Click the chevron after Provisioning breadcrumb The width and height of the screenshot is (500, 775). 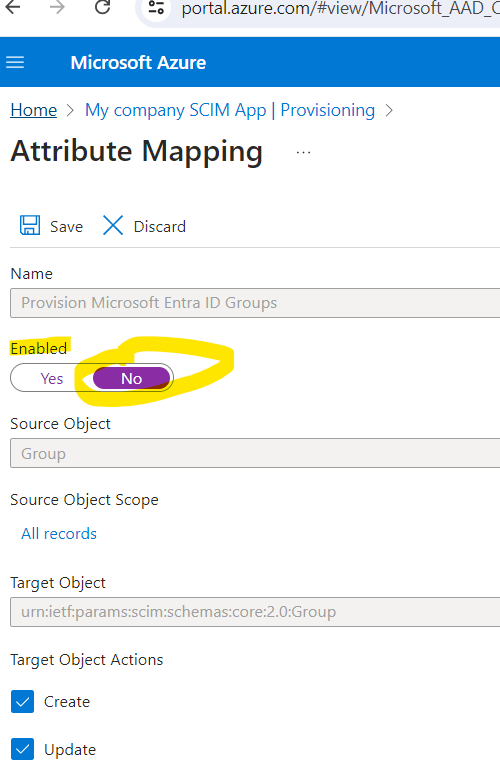(x=389, y=110)
